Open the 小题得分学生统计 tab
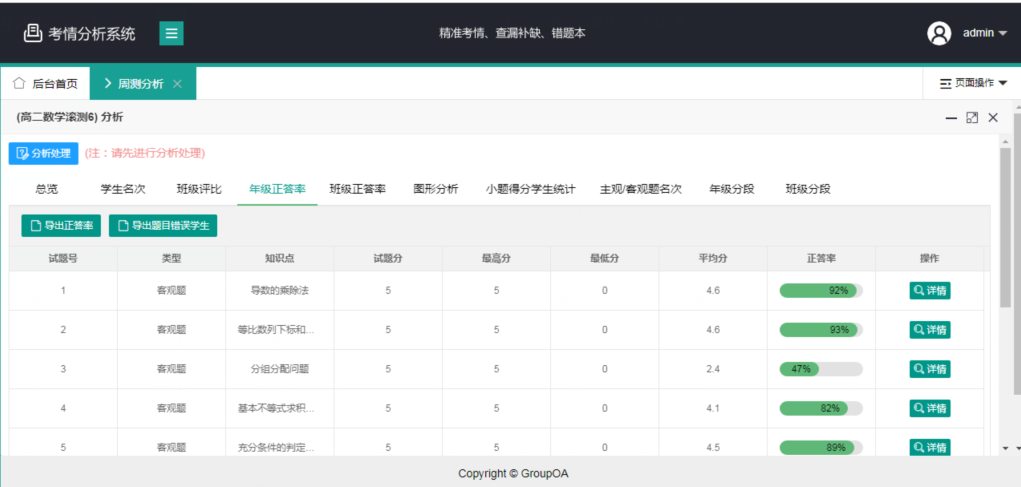This screenshot has width=1021, height=487. 530,189
